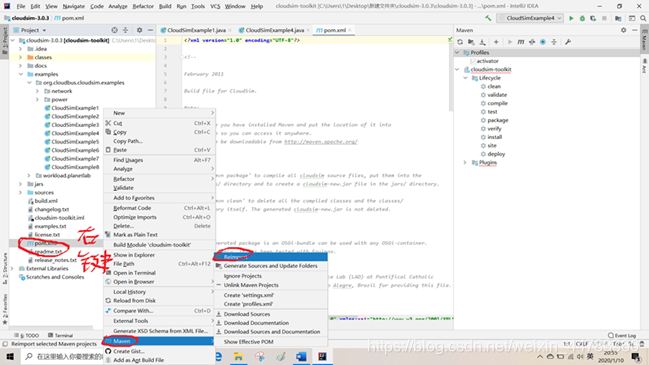Add Maven Projects plus icon
Screen dimensions: 649x365
tap(496, 42)
